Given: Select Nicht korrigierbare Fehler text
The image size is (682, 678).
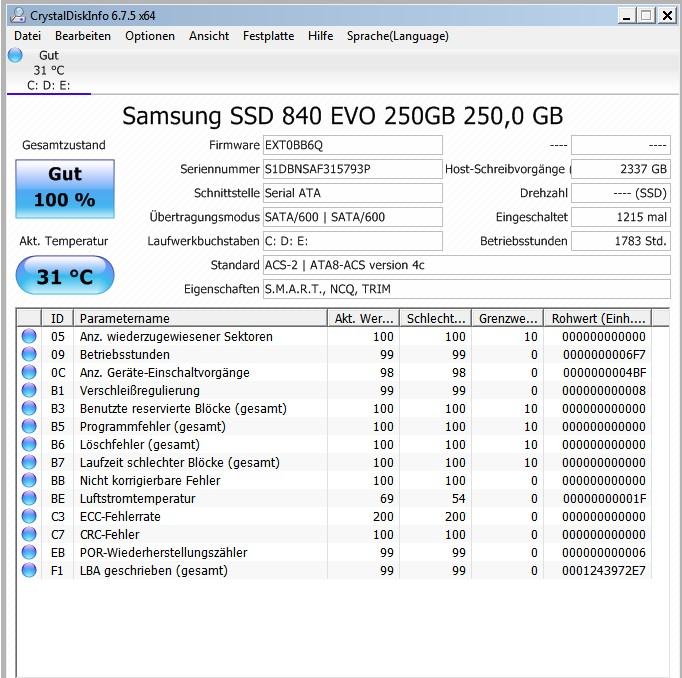Looking at the screenshot, I should coord(150,481).
